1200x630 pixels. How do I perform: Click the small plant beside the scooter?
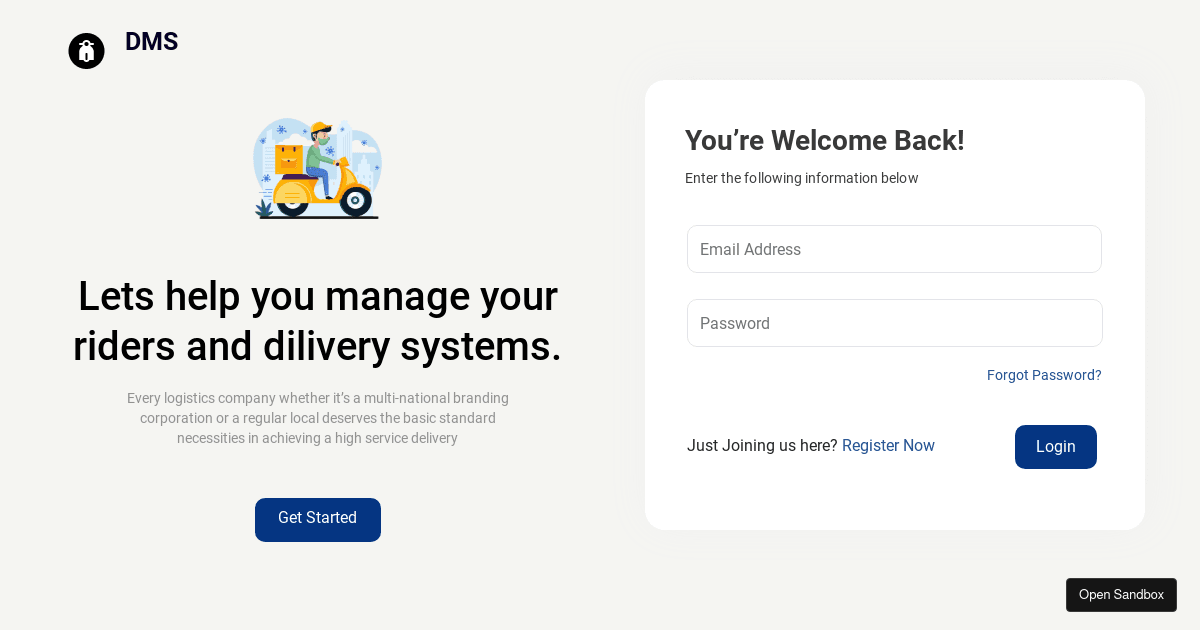point(264,208)
